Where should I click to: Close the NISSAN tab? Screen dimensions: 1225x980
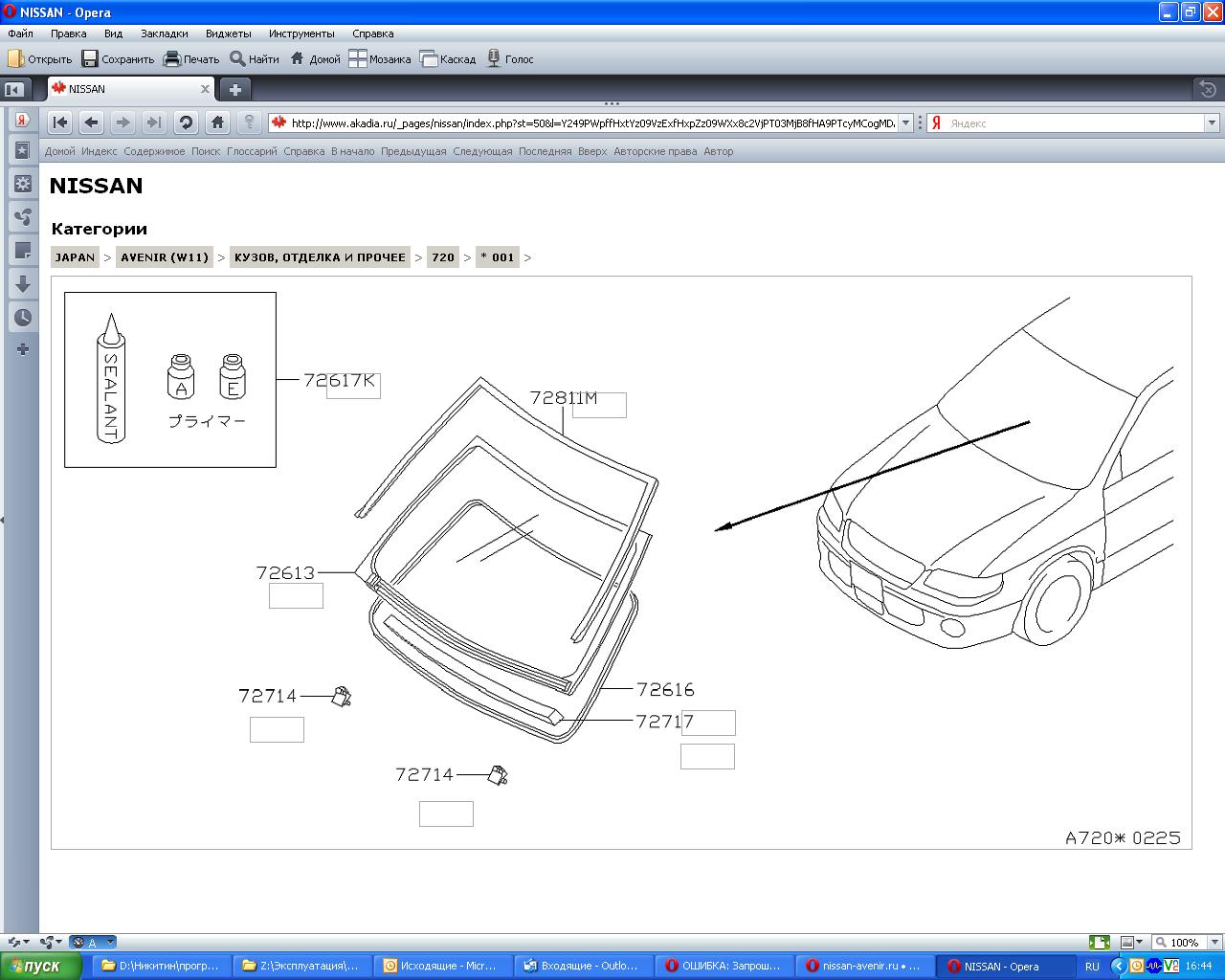coord(204,89)
